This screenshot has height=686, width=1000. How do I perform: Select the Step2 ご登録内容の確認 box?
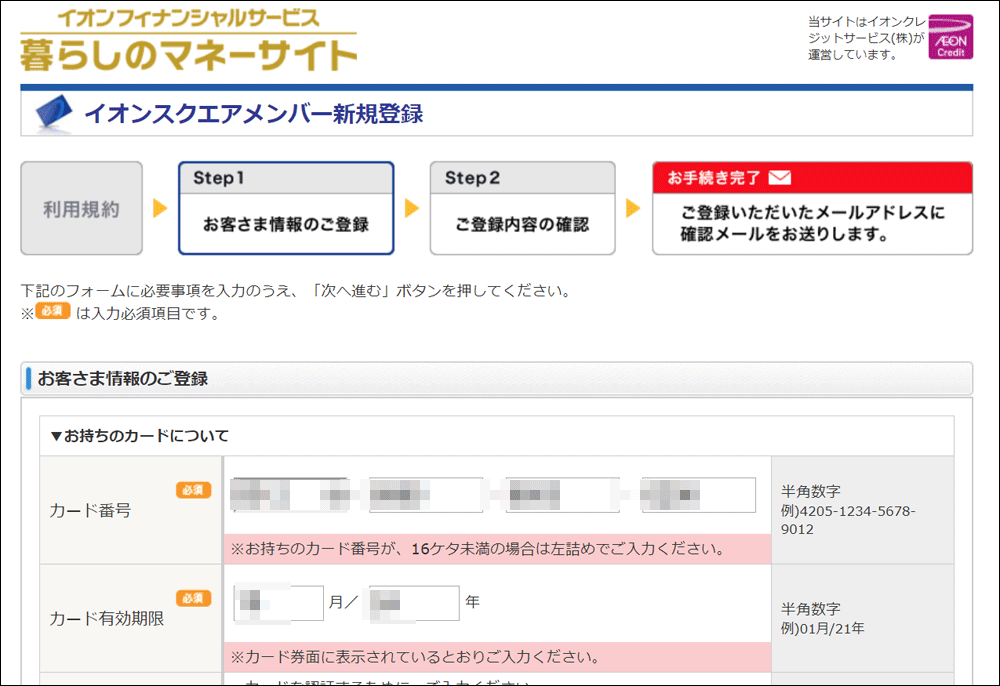point(522,208)
